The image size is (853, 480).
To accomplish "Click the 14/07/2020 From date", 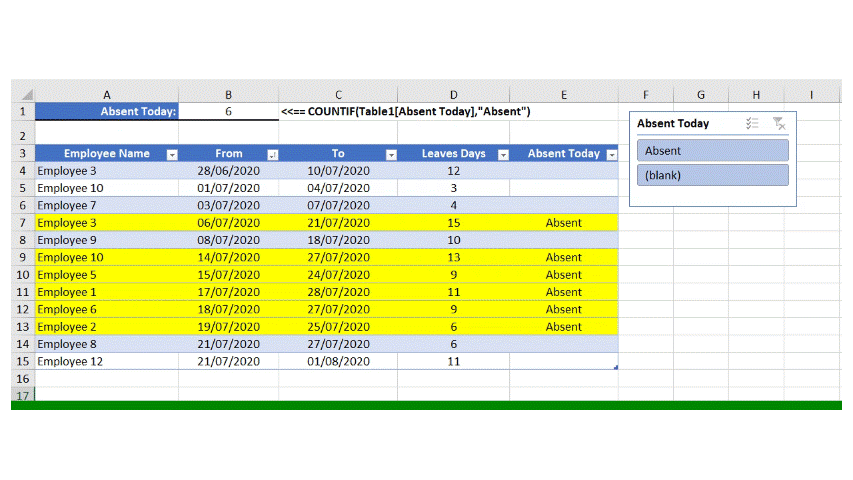I will [x=228, y=257].
